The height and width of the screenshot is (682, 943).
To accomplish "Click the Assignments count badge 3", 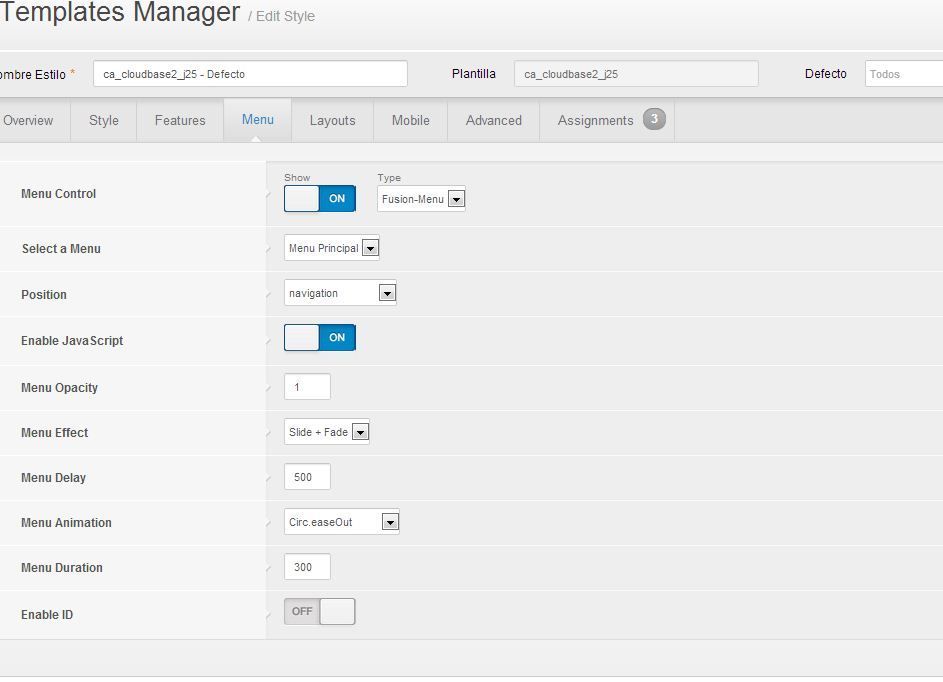I will pyautogui.click(x=654, y=118).
